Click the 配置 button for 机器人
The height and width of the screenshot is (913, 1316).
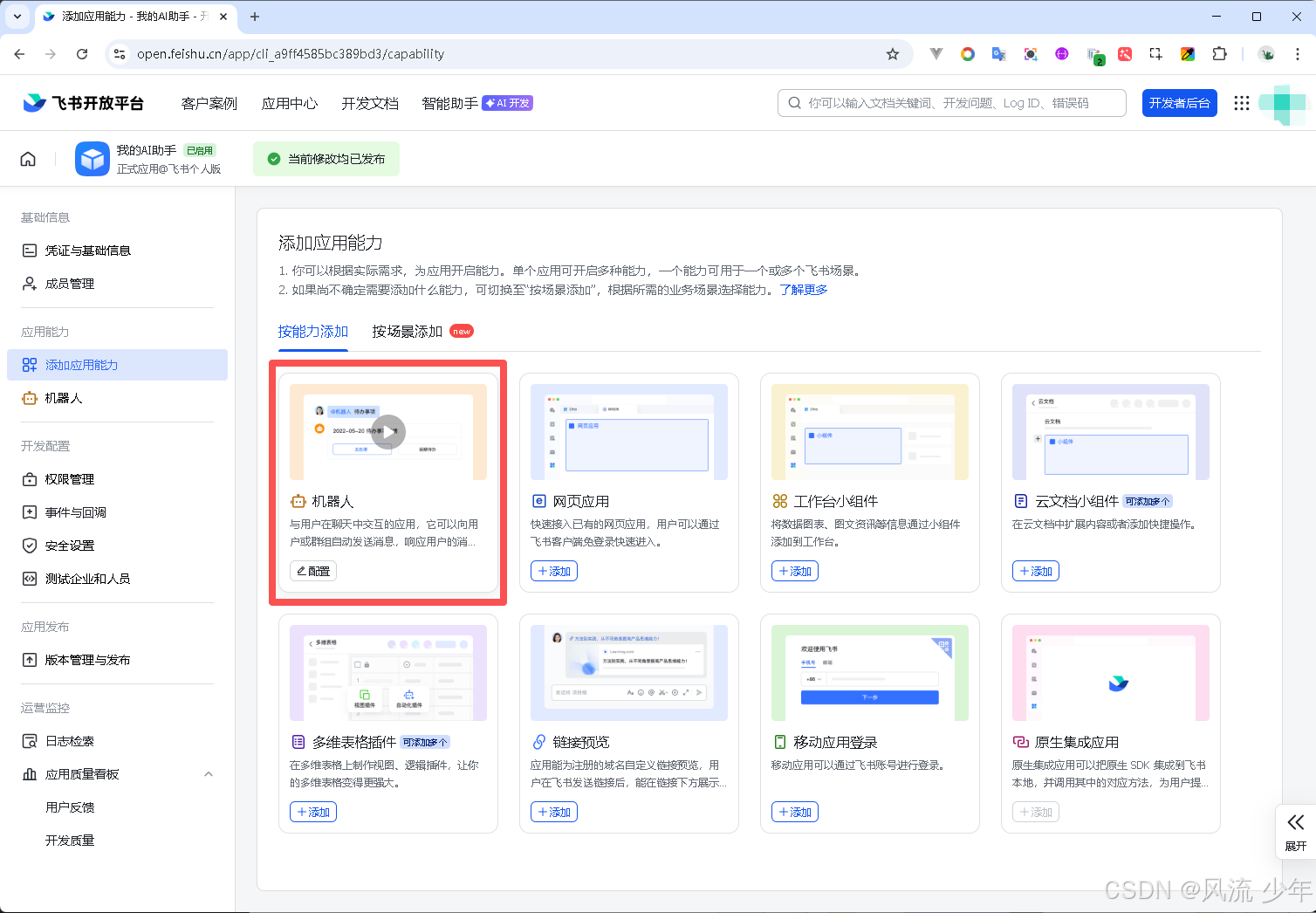point(313,571)
